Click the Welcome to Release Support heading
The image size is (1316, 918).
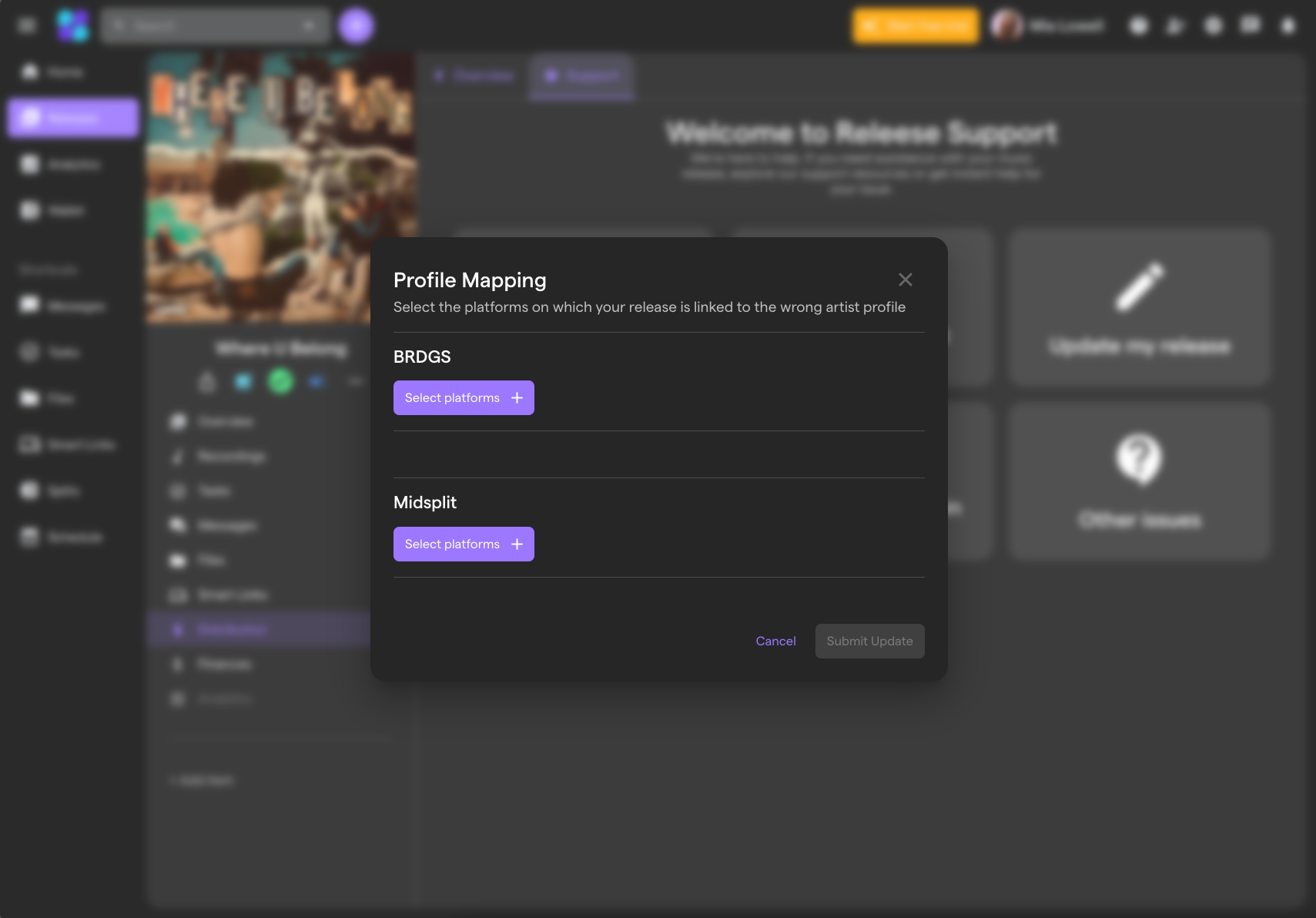coord(861,132)
